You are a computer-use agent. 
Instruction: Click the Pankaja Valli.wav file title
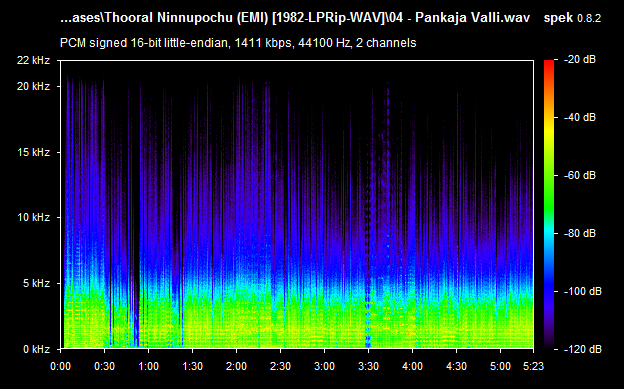pyautogui.click(x=472, y=18)
